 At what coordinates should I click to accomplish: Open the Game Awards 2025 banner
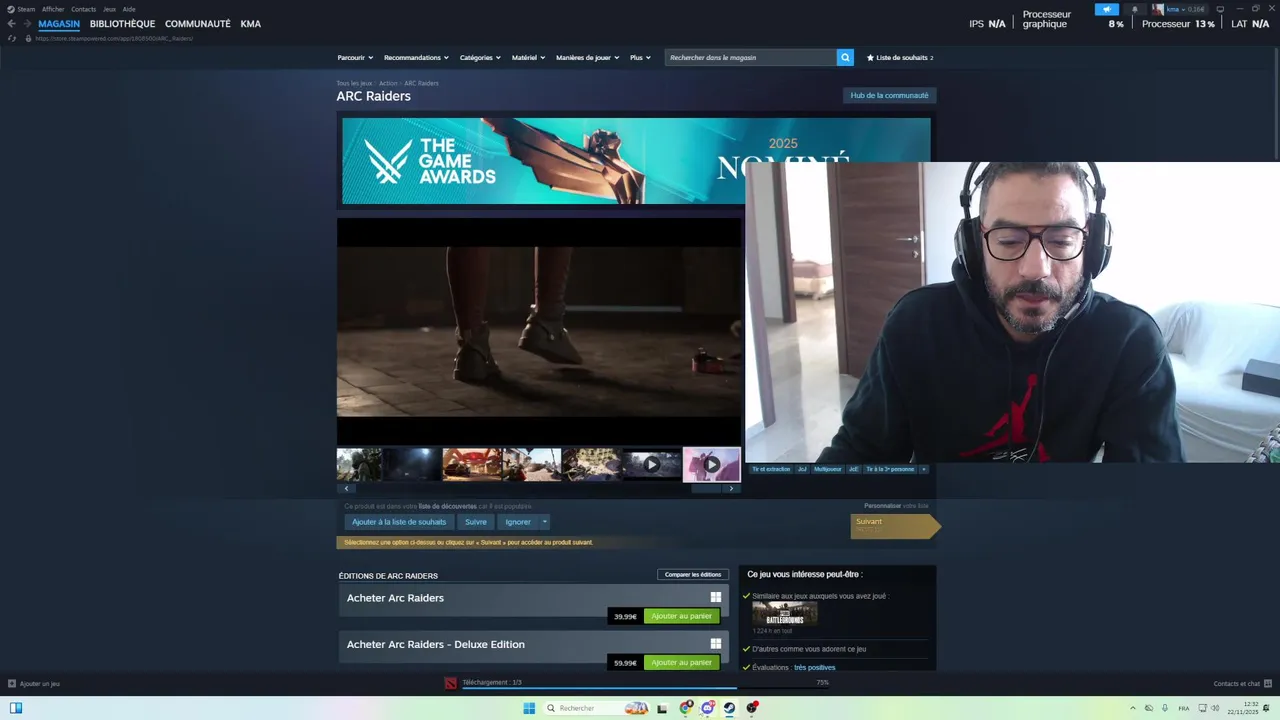click(636, 161)
